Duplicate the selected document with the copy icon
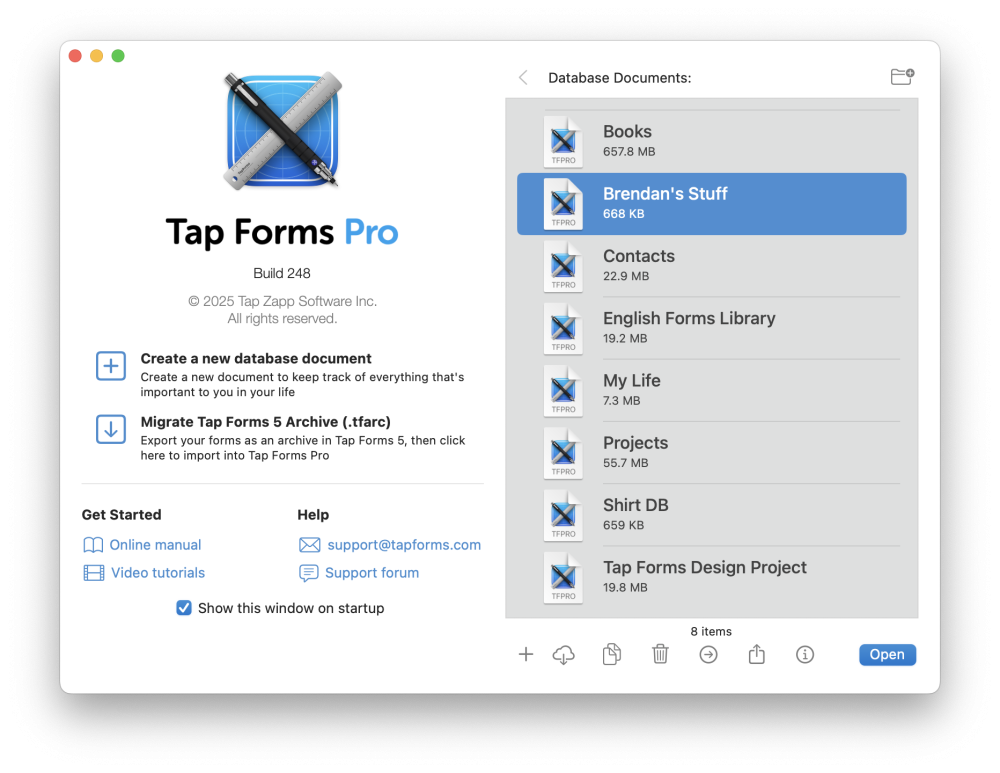1000x773 pixels. point(612,654)
